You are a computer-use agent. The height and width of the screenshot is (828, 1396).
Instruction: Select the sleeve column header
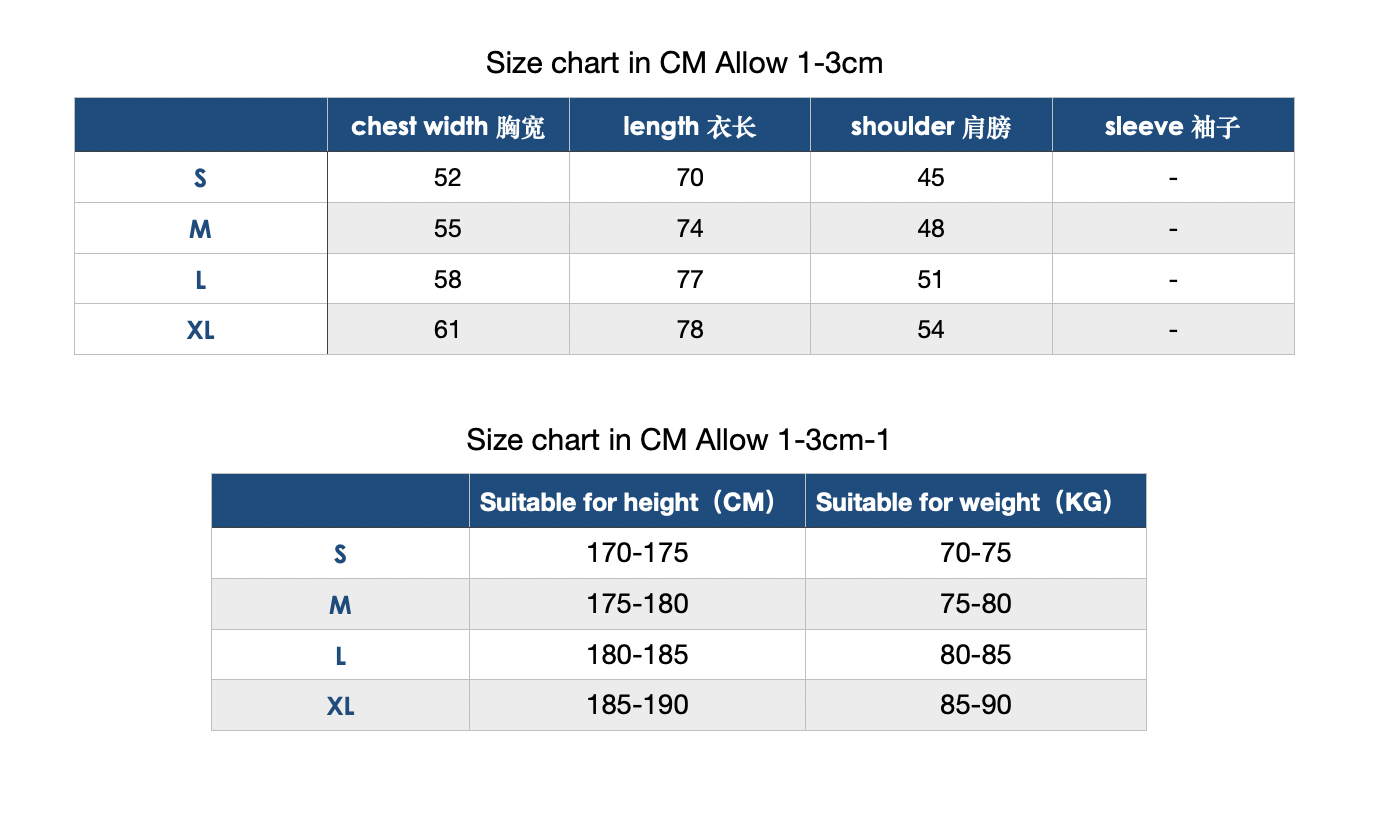point(1173,126)
